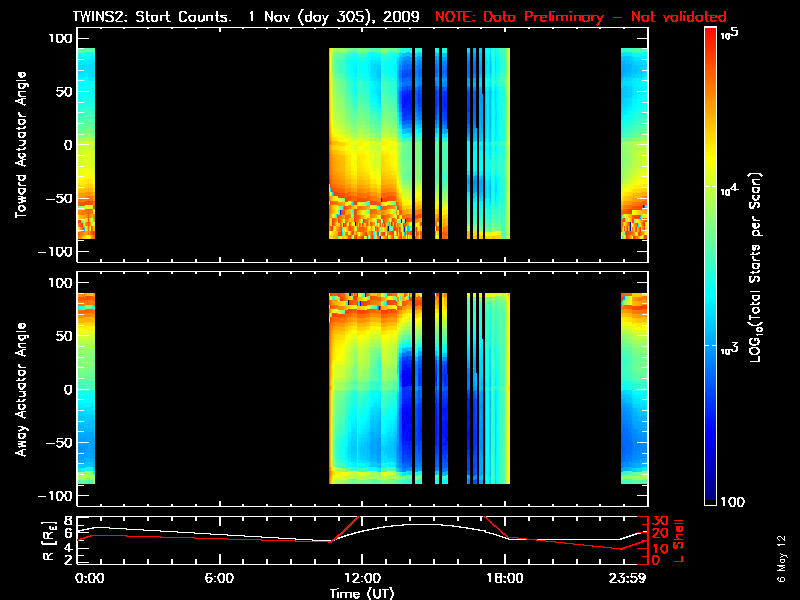The width and height of the screenshot is (800, 600).
Task: Click the red 'Data Preliminary' note
Action: (x=581, y=17)
